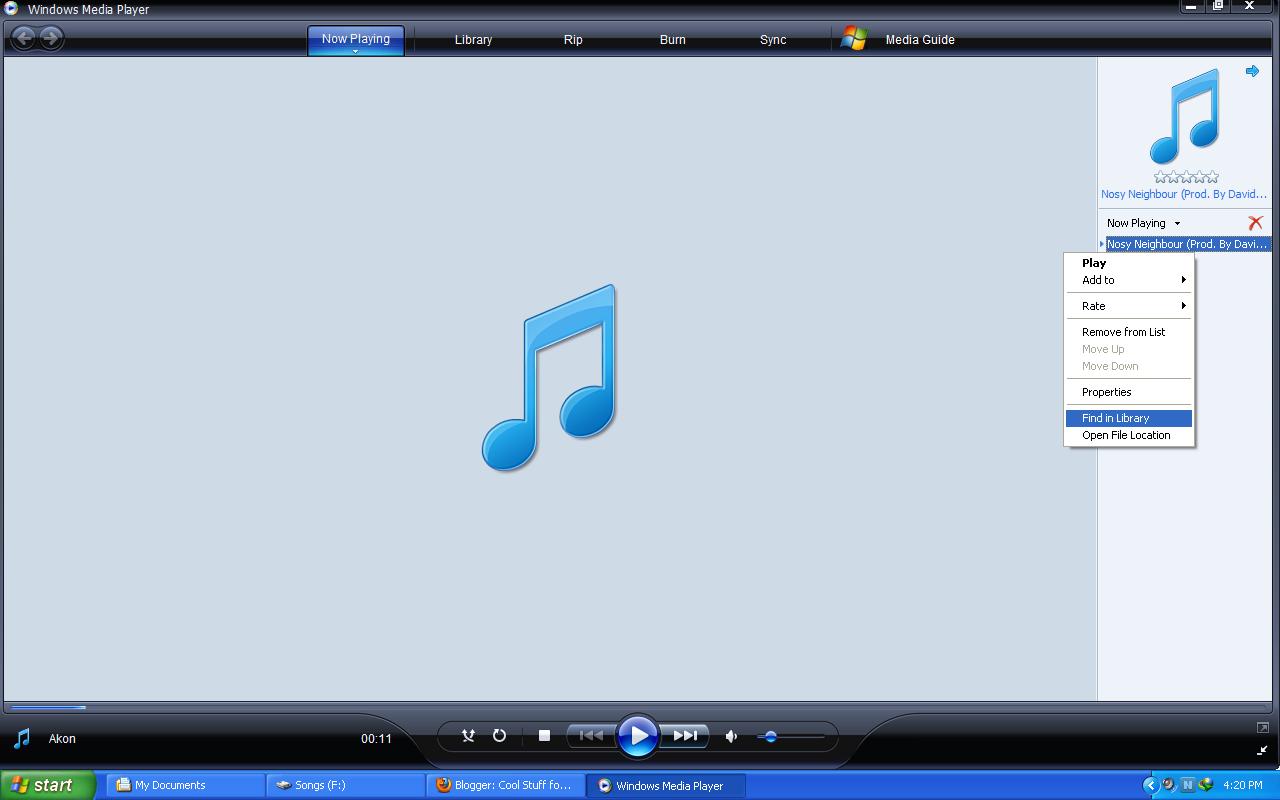Open Properties from the context menu

pyautogui.click(x=1129, y=392)
